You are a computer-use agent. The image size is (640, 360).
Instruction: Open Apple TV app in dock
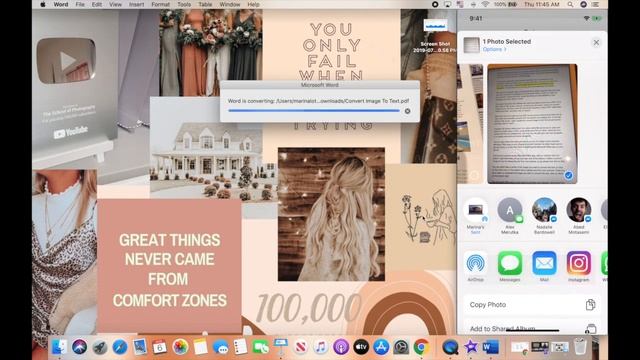(361, 347)
